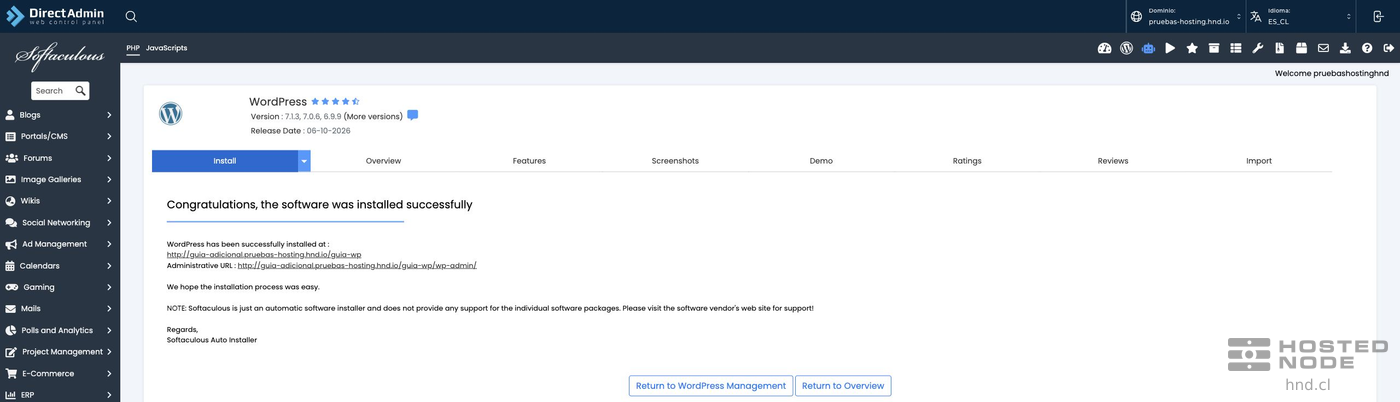Click the sidebar search magnifier icon
Screen dimensions: 1400x402
[80, 91]
